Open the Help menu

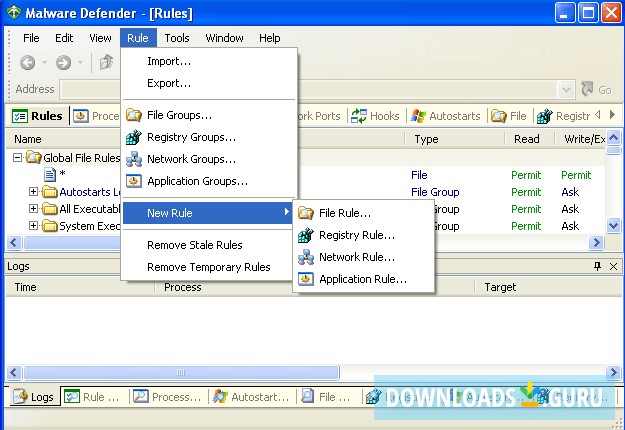point(270,38)
